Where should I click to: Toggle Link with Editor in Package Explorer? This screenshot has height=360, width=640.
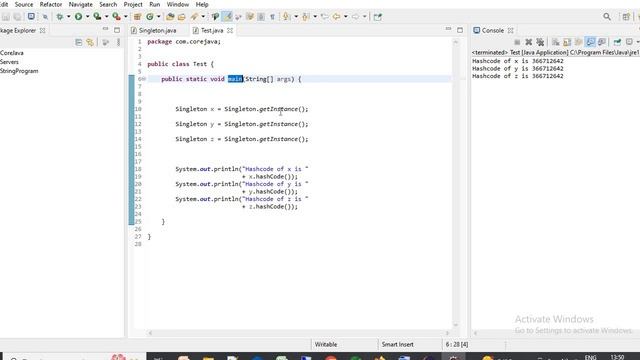click(90, 42)
